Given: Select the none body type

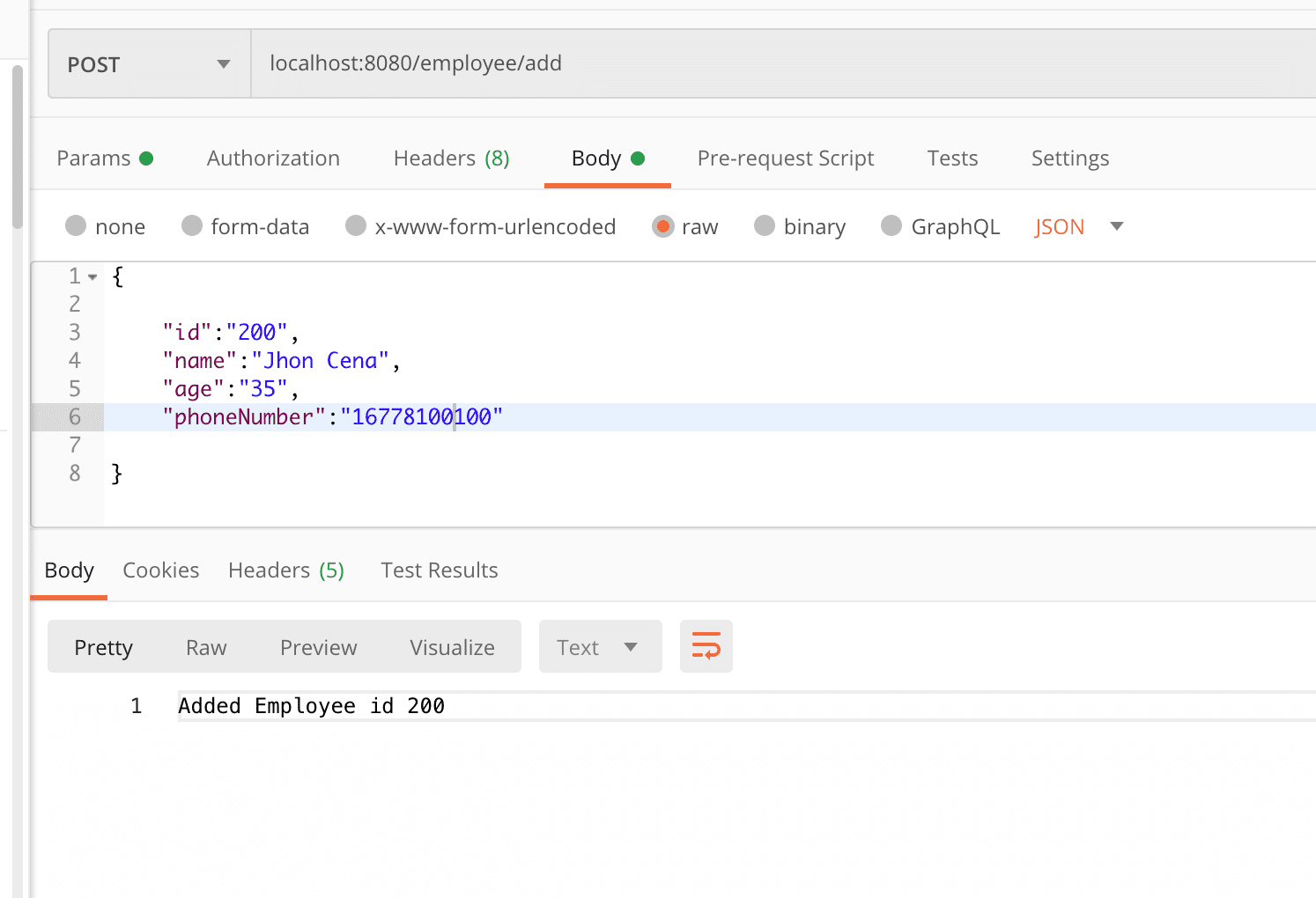Looking at the screenshot, I should (105, 226).
